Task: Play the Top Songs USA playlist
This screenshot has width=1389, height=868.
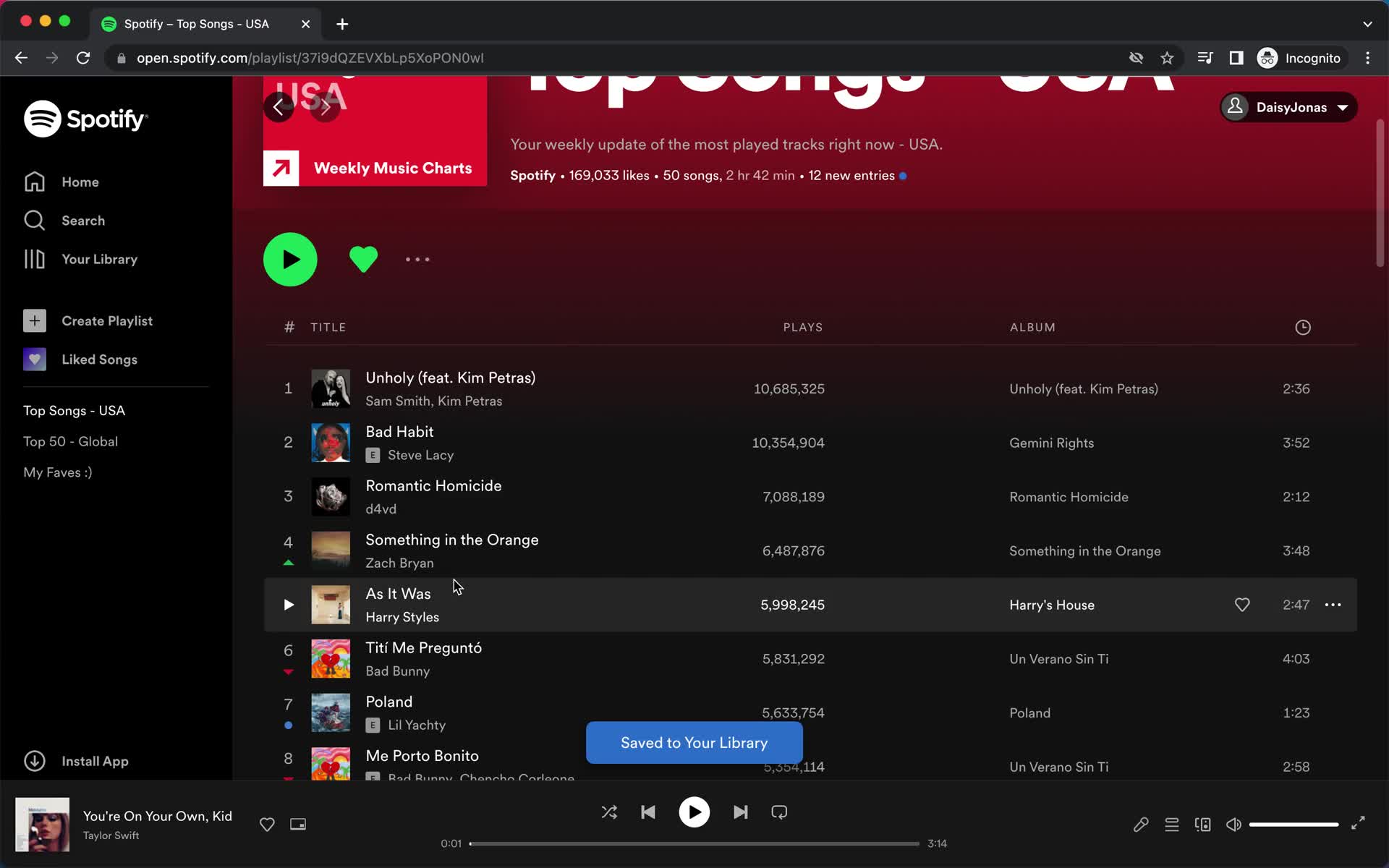Action: point(290,259)
